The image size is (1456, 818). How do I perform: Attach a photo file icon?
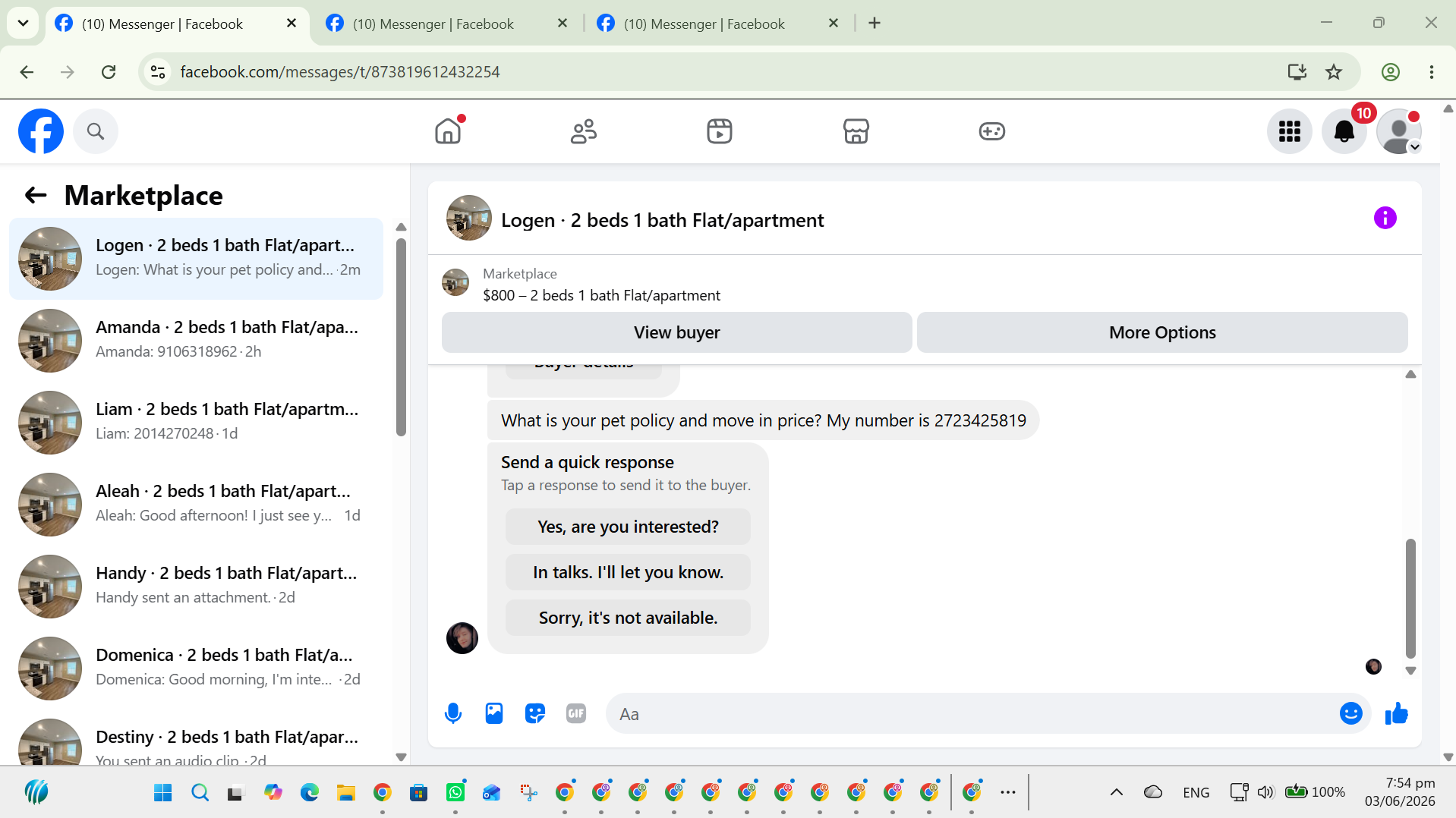point(494,713)
